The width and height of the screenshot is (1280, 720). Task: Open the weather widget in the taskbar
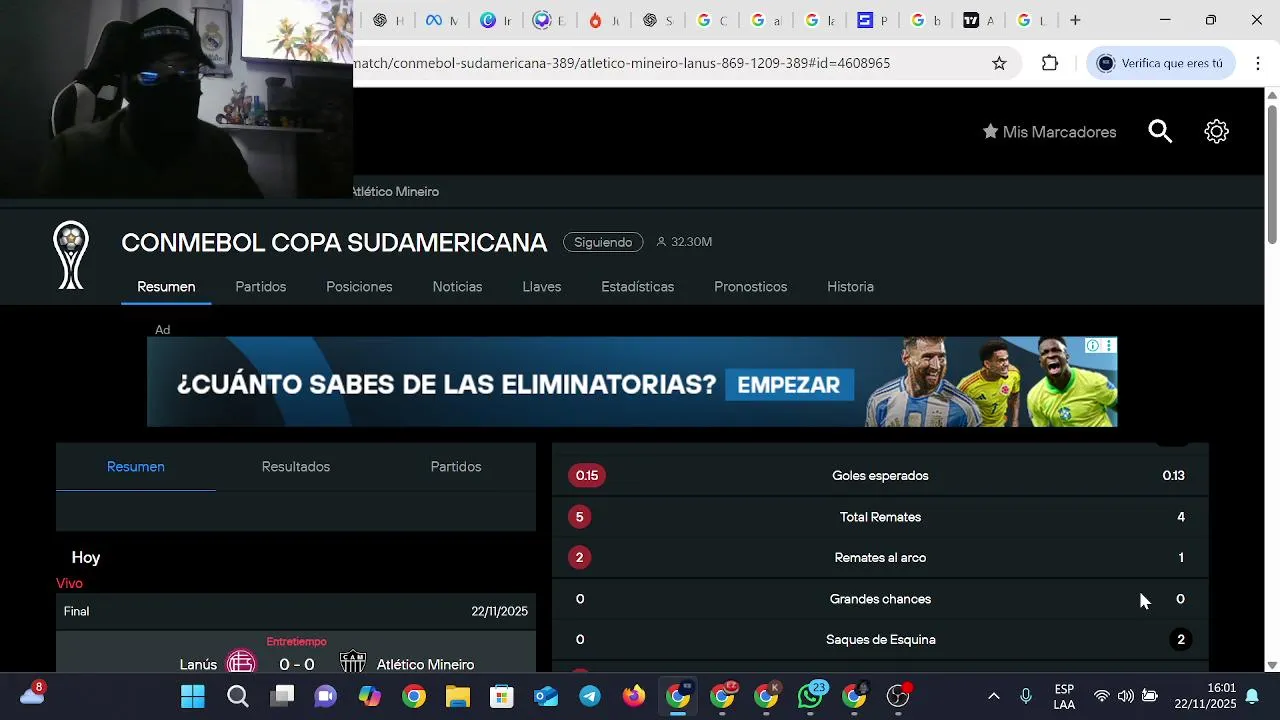pos(32,695)
